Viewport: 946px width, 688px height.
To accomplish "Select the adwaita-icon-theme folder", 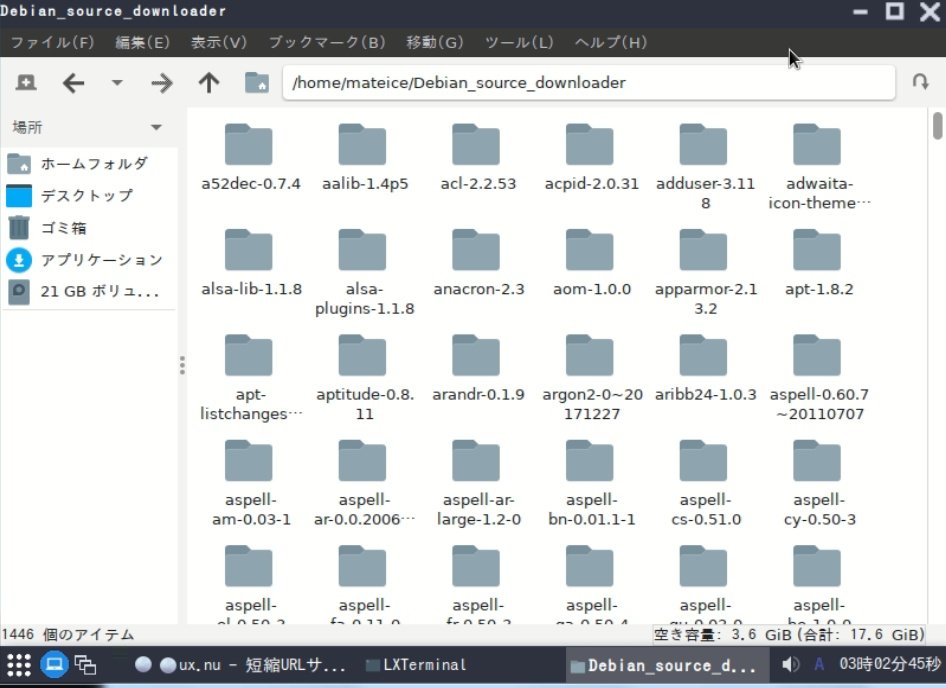I will 819,167.
